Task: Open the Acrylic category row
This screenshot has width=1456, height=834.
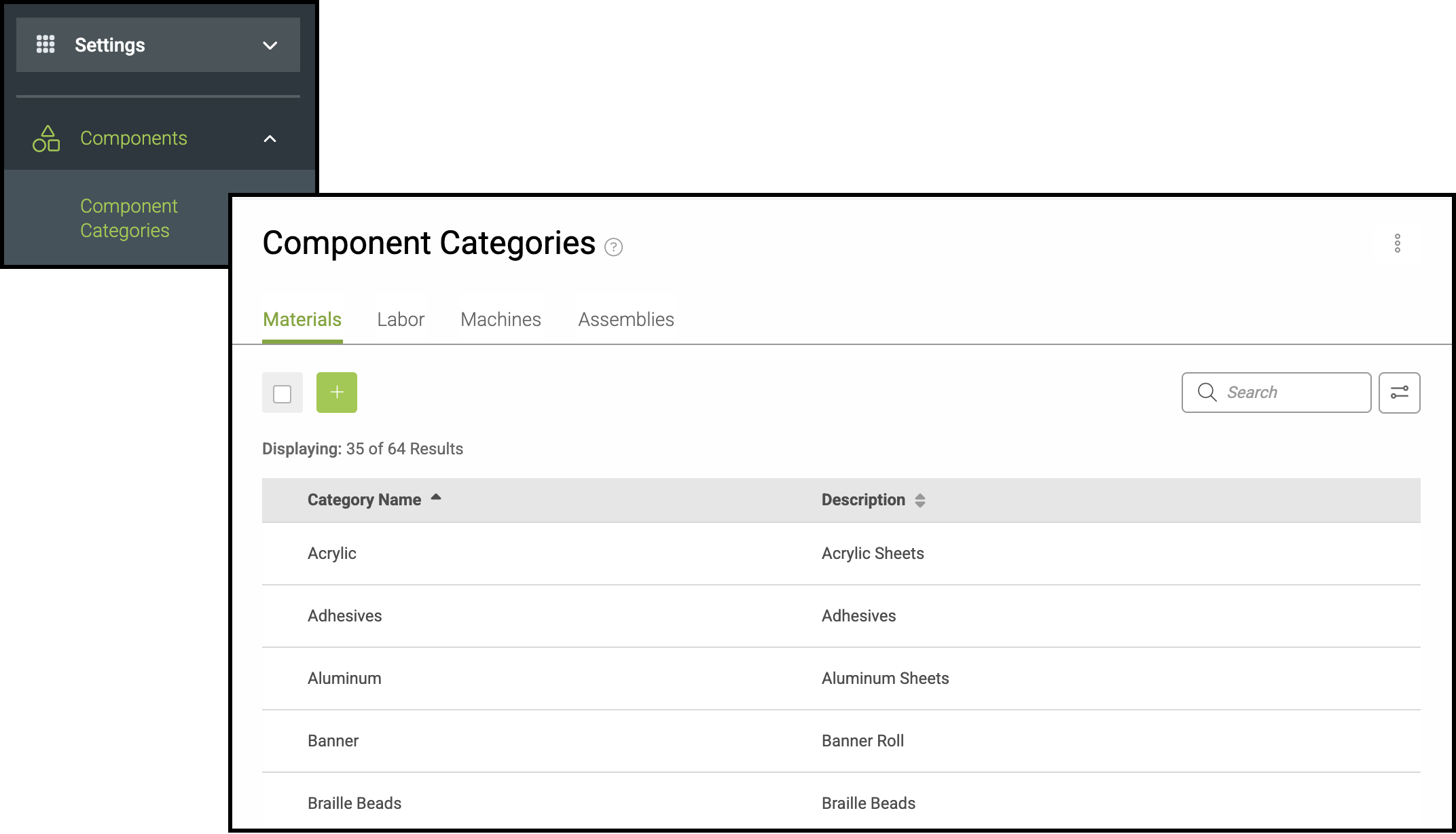Action: pos(332,554)
